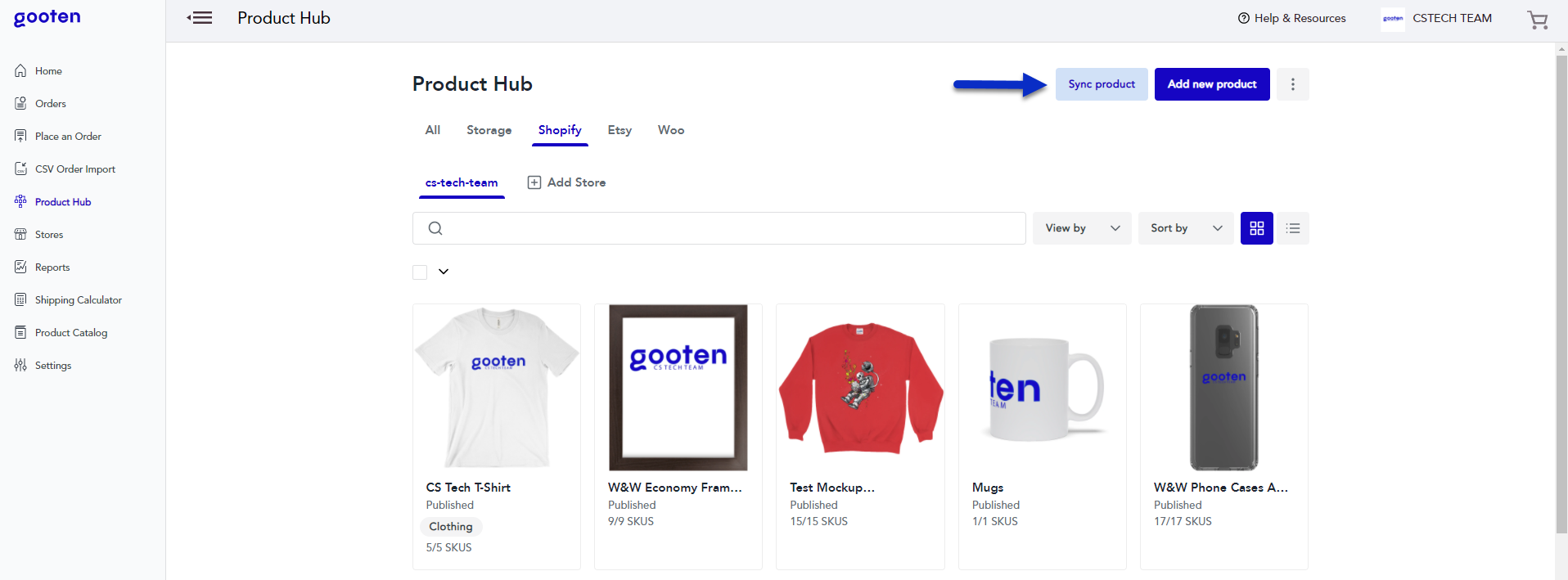Click the Help & Resources question icon
The image size is (1568, 580).
tap(1244, 18)
